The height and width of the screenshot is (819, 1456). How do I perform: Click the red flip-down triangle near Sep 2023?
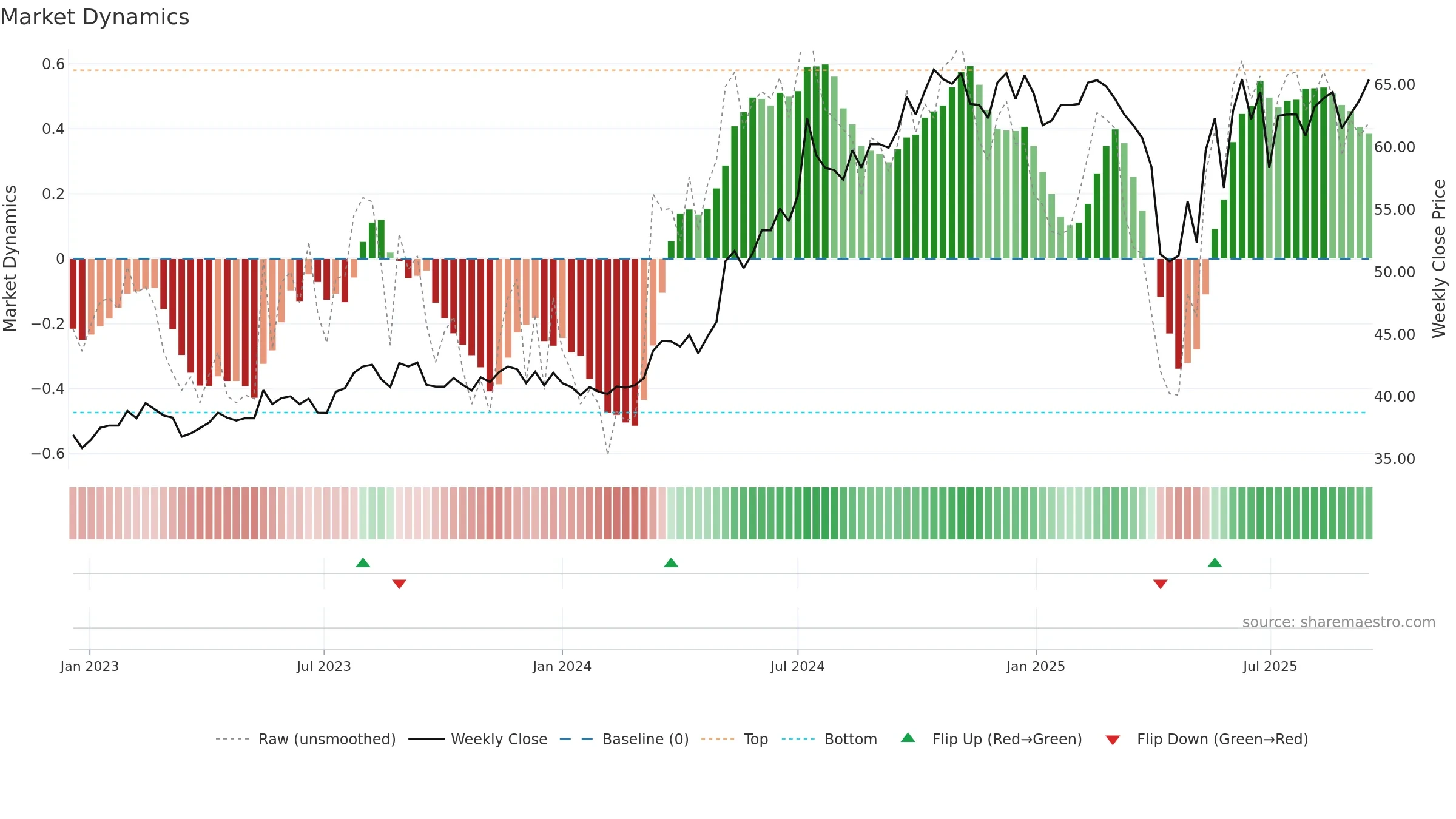[x=399, y=584]
